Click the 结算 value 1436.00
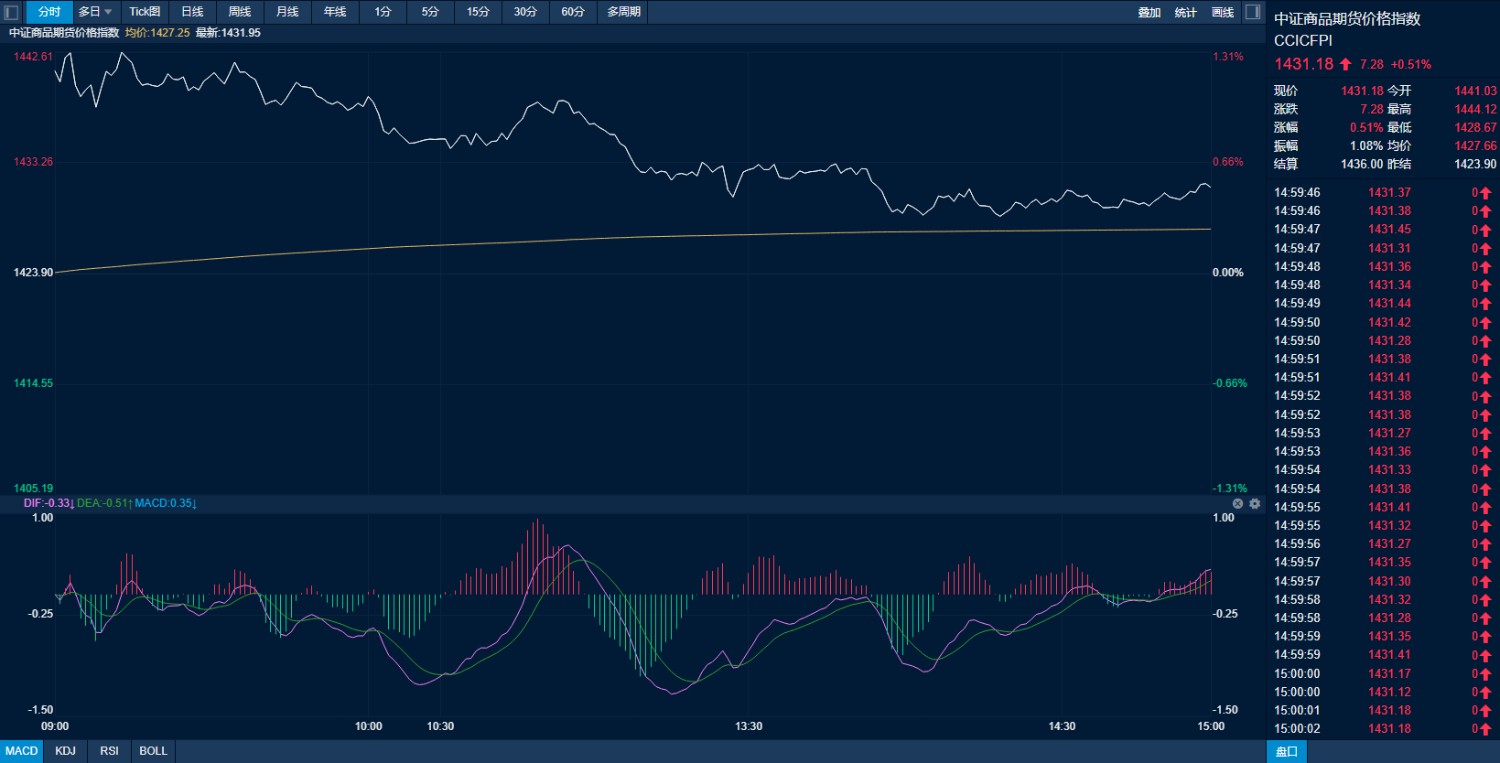 (1362, 164)
